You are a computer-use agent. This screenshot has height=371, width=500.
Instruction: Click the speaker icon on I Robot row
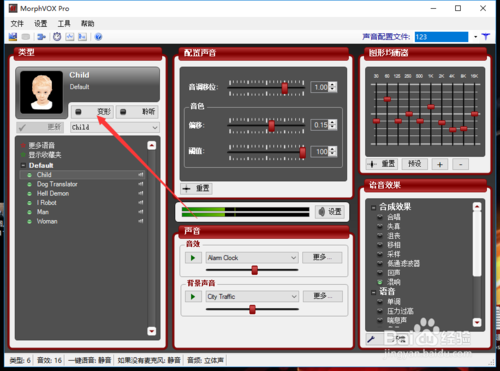click(141, 203)
